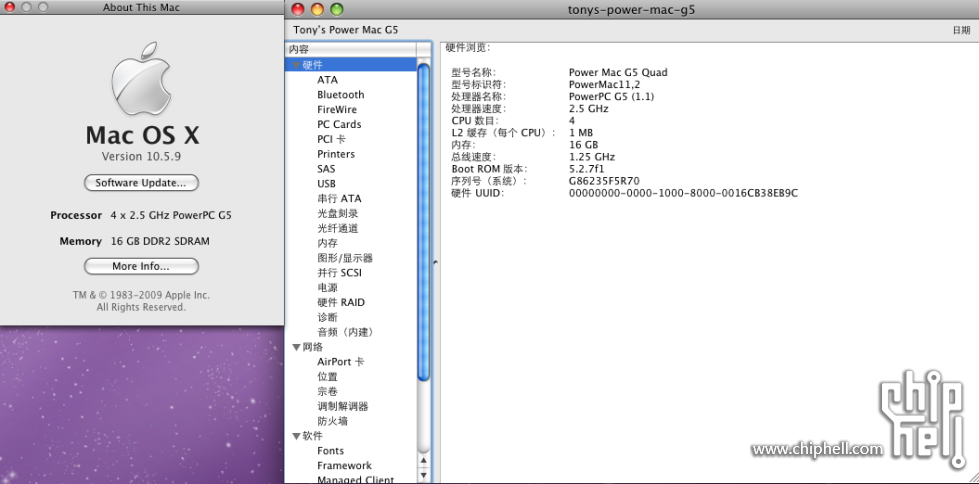Select ATA in hardware list
Viewport: 979px width, 484px height.
(x=327, y=80)
